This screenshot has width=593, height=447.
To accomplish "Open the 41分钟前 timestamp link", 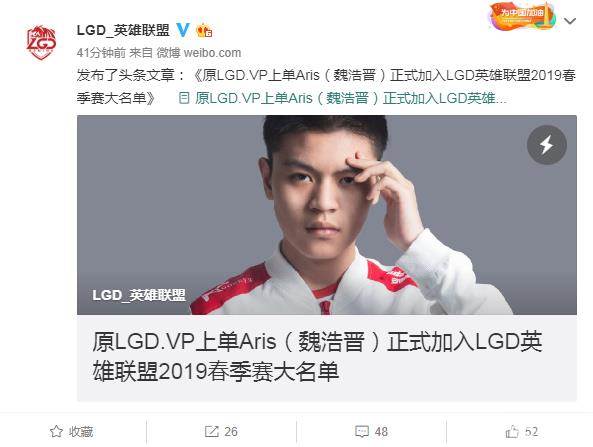I will (x=101, y=53).
